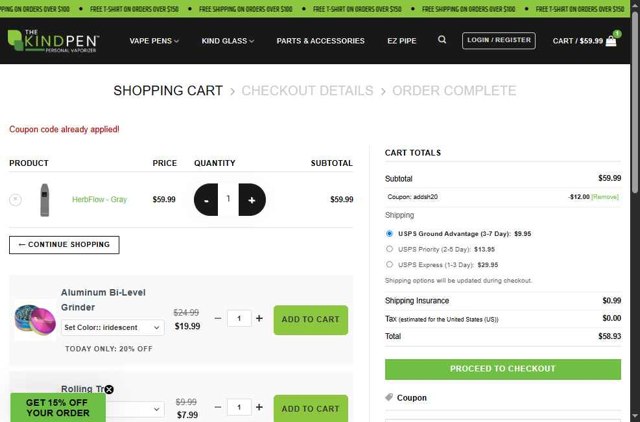Decrease HerbFlow quantity with minus button
Image resolution: width=640 pixels, height=422 pixels.
(206, 200)
